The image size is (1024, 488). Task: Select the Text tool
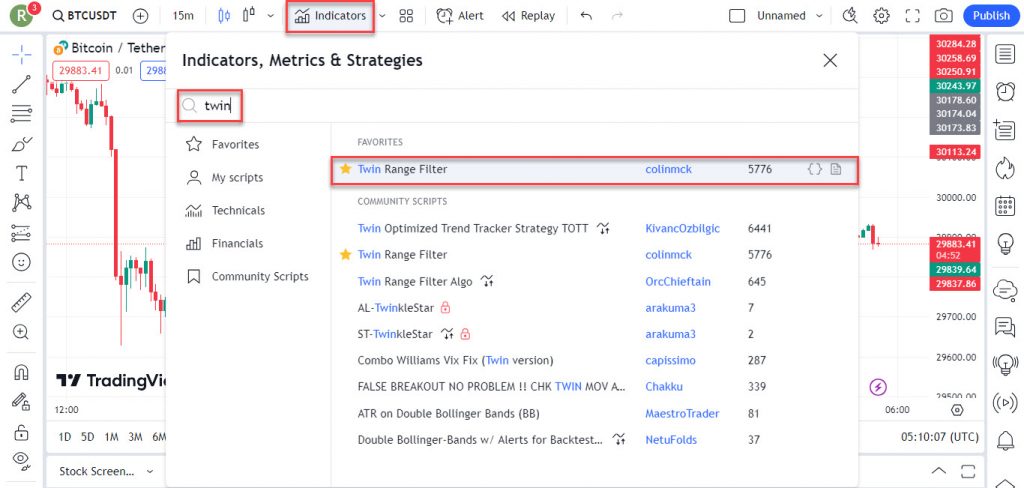(x=22, y=173)
